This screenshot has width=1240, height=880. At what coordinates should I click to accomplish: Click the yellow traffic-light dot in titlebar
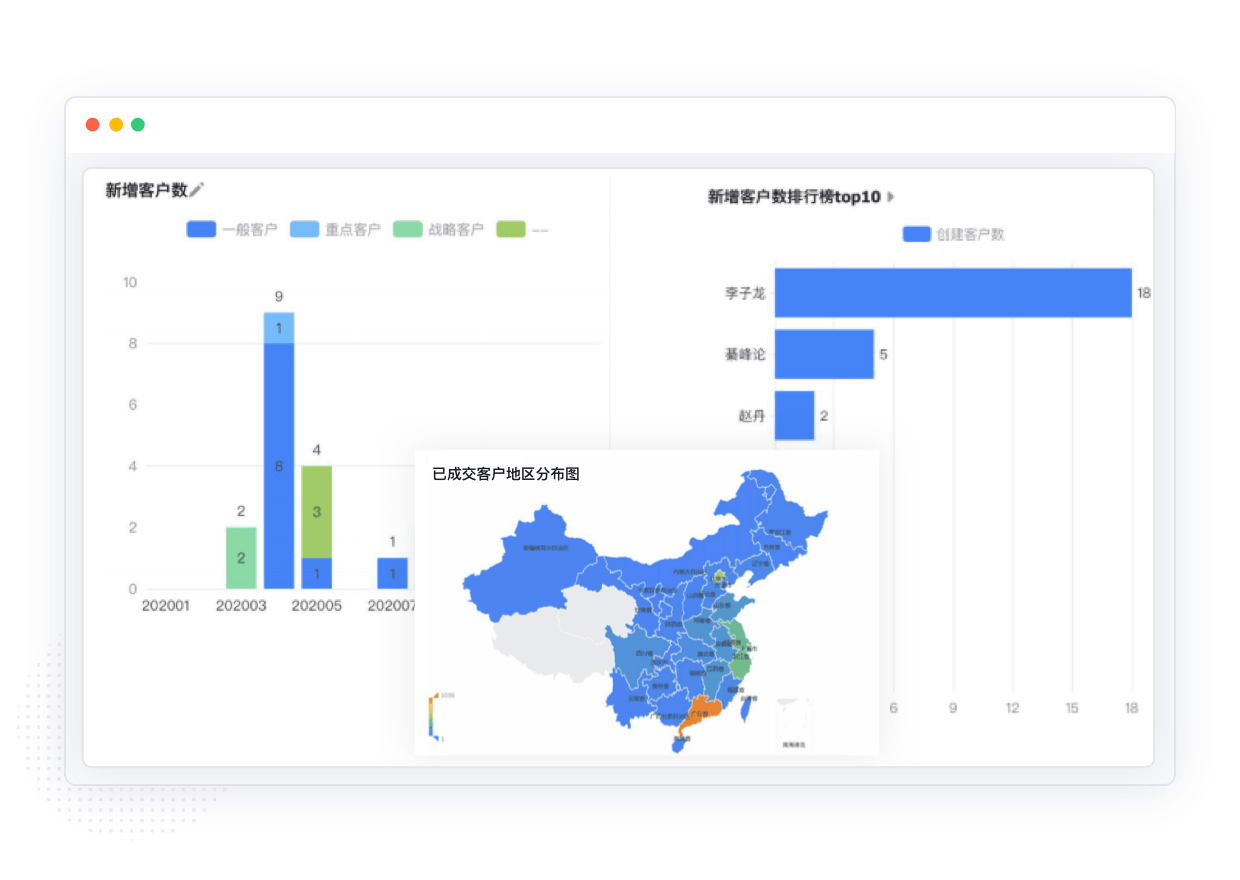(115, 124)
